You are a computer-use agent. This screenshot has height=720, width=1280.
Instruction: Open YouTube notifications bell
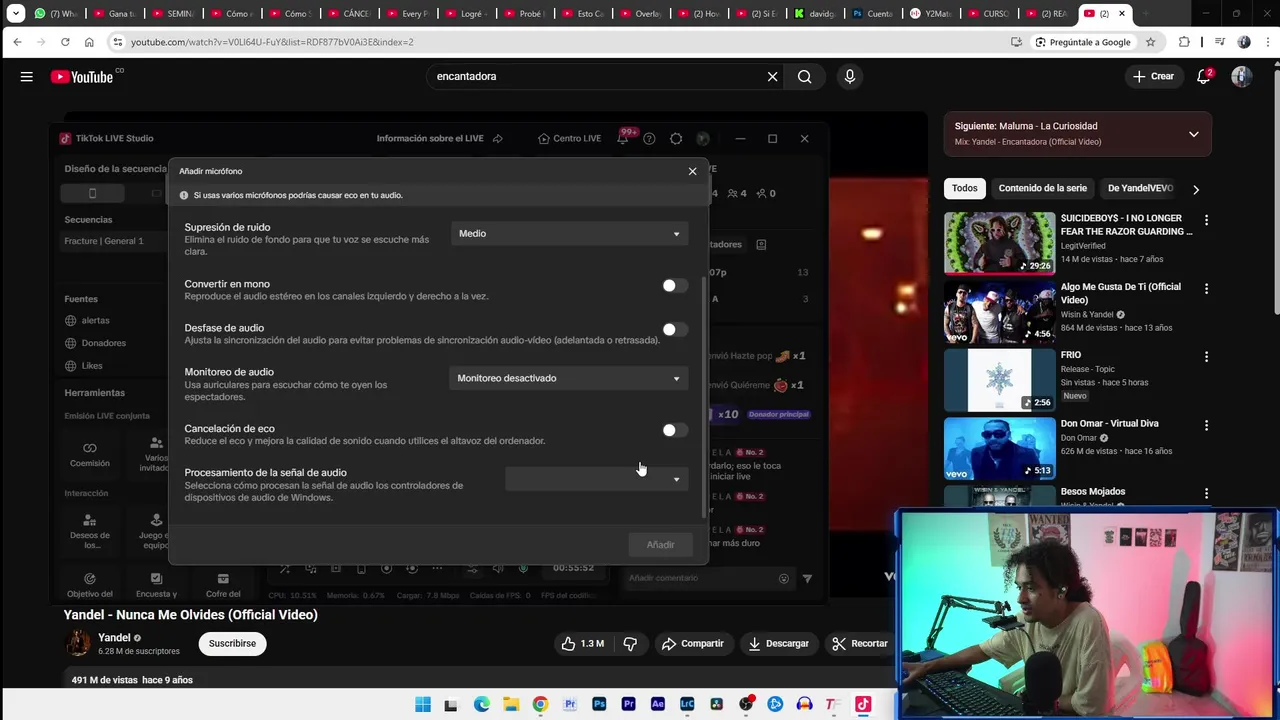tap(1205, 76)
